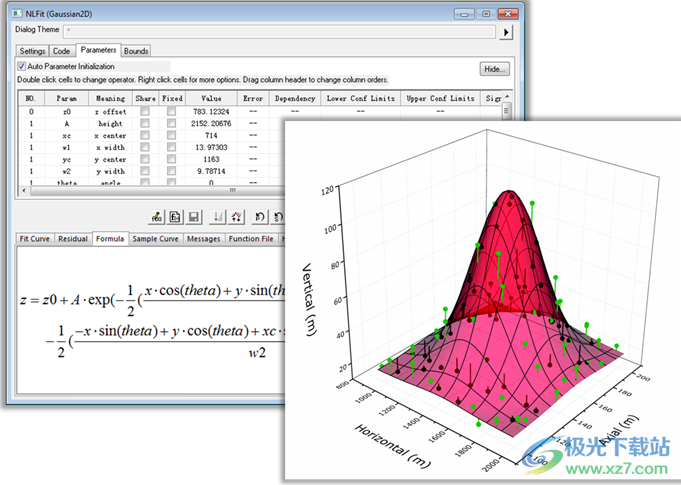Check the Fixed box for z0
Image resolution: width=681 pixels, height=485 pixels.
[x=172, y=112]
